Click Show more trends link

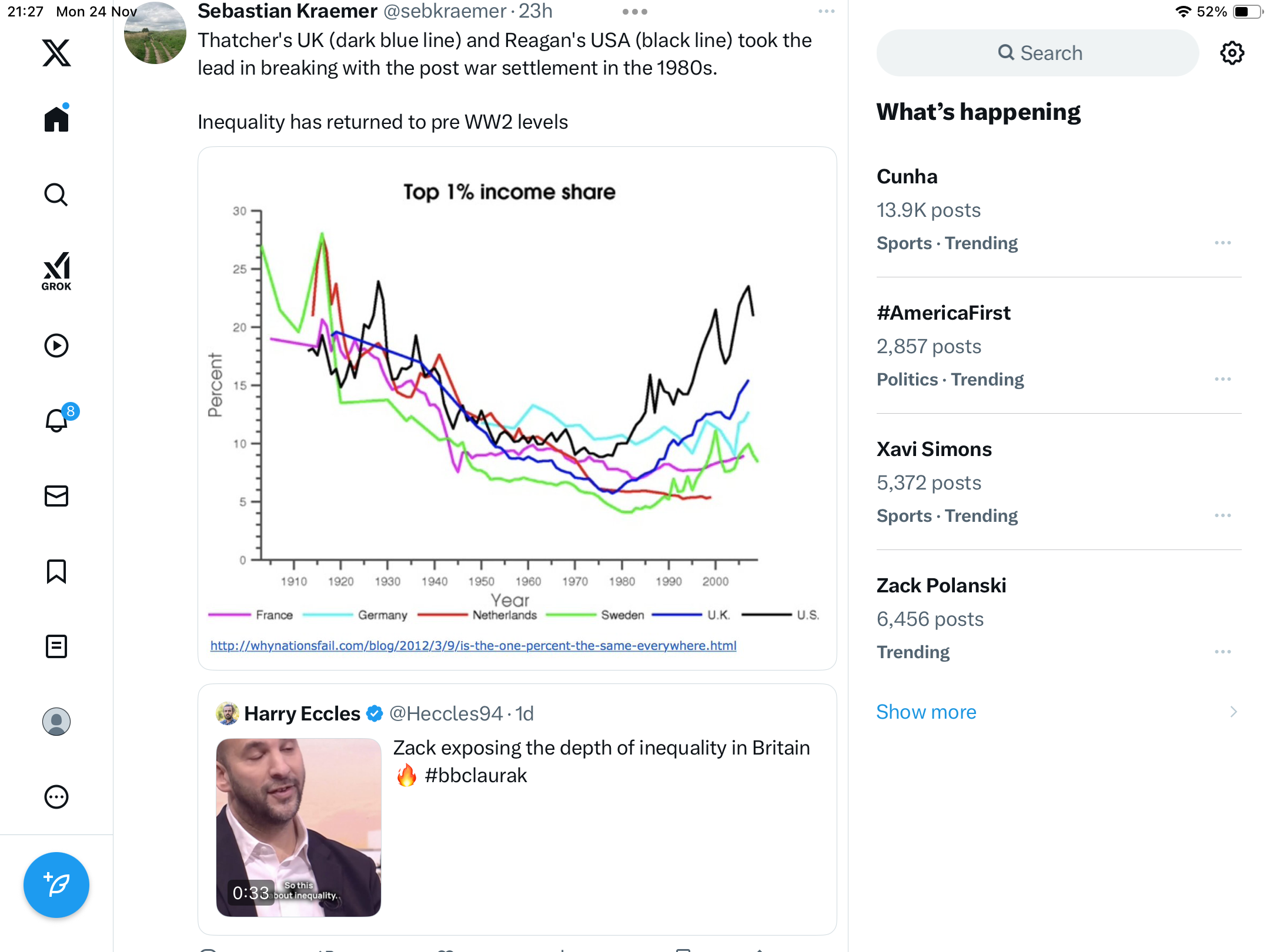click(x=926, y=712)
